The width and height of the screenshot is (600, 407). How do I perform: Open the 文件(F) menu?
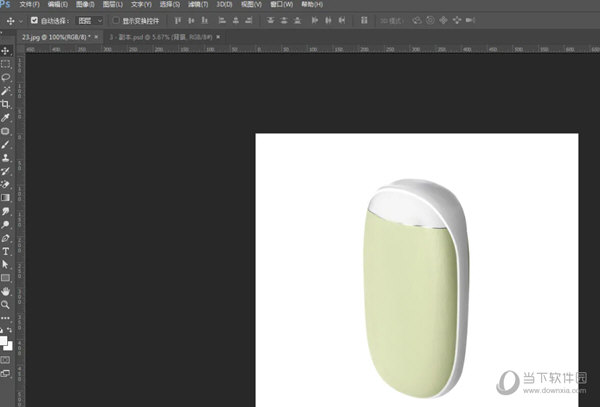point(29,5)
